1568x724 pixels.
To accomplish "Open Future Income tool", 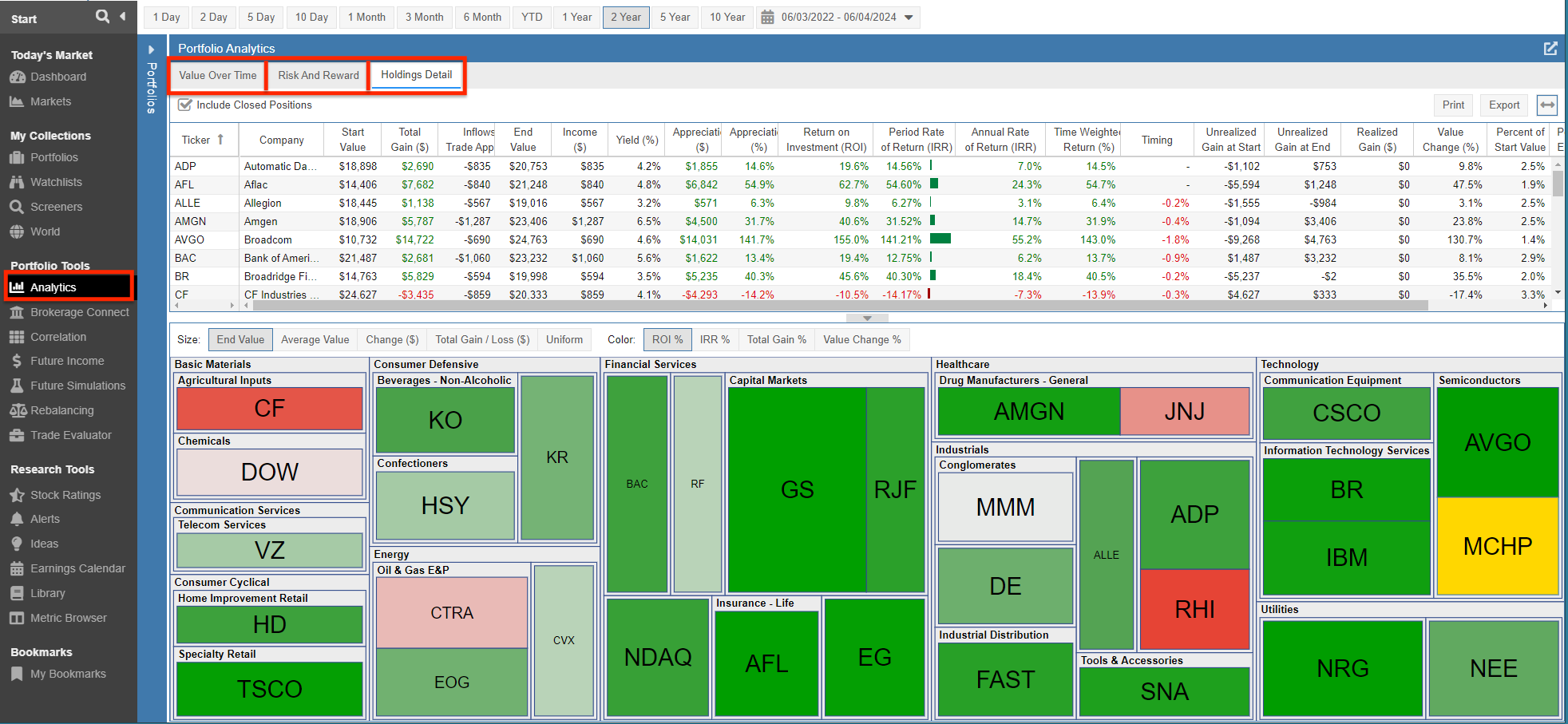I will tap(66, 361).
